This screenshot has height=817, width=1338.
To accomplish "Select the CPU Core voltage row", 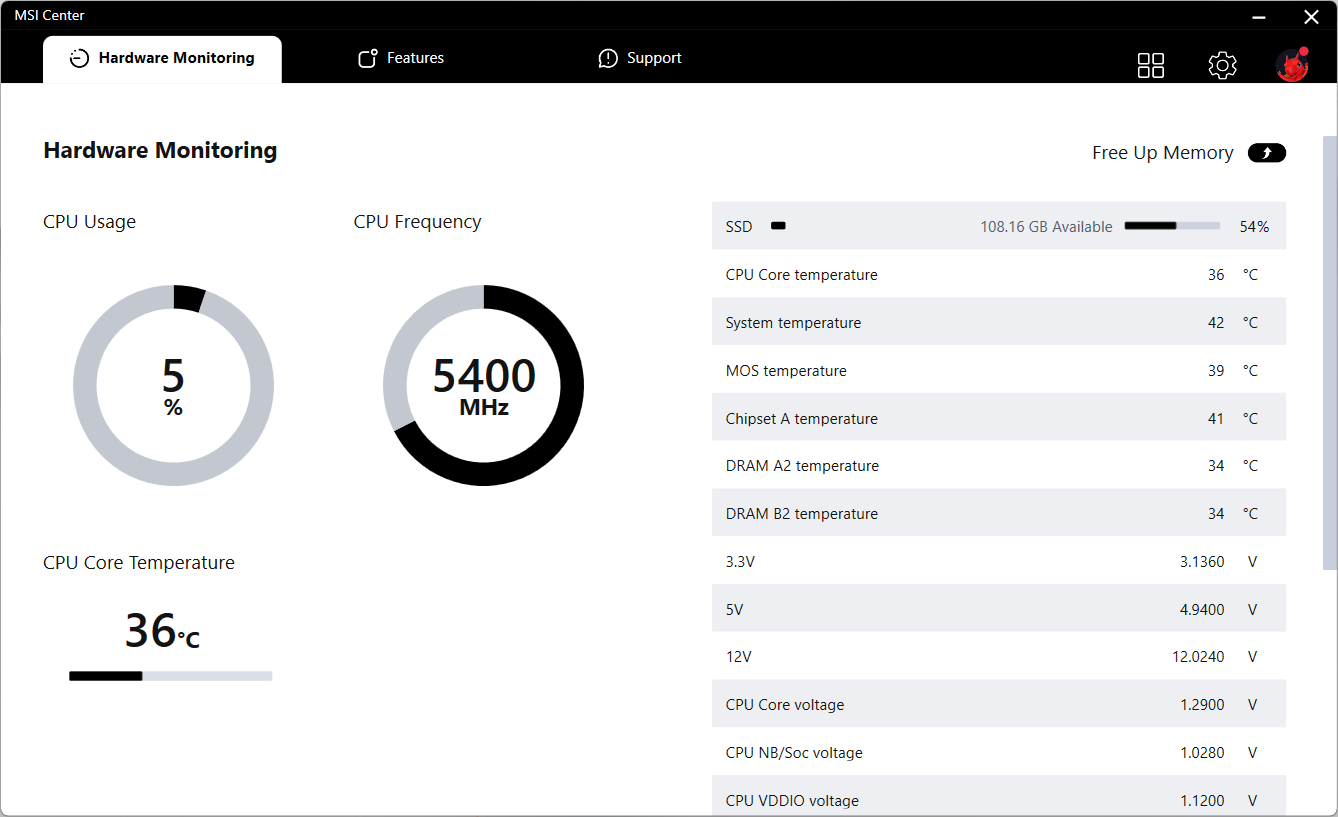I will click(x=998, y=705).
